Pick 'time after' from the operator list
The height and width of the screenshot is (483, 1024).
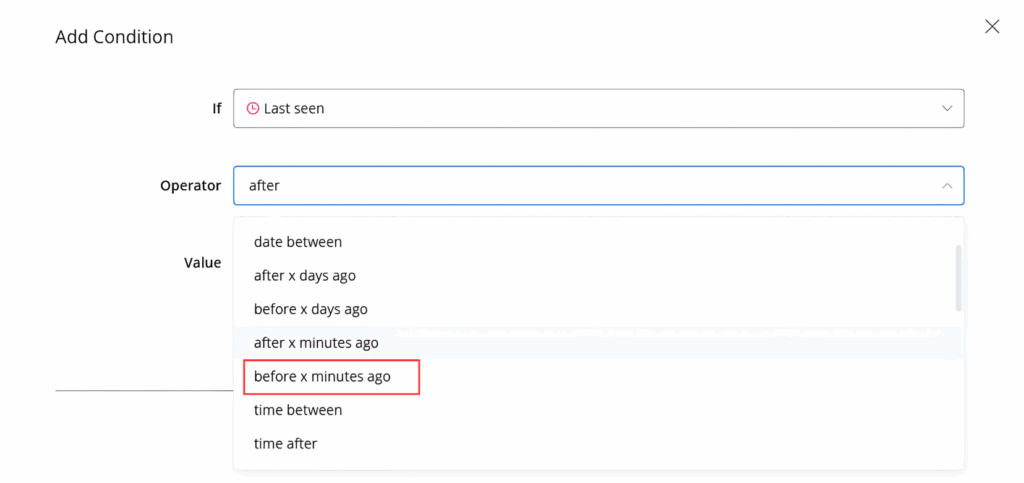(x=286, y=443)
